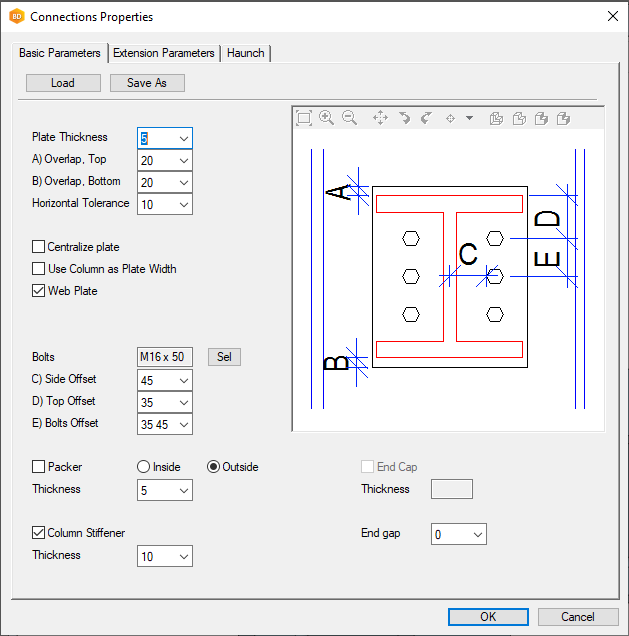629x636 pixels.
Task: Uncheck the Web Plate checkbox
Action: 39,291
